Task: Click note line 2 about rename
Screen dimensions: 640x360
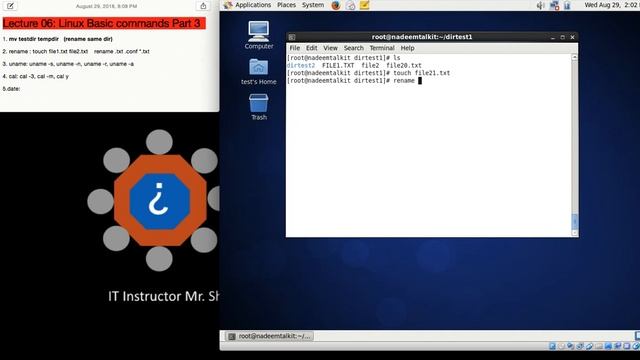Action: tap(76, 51)
